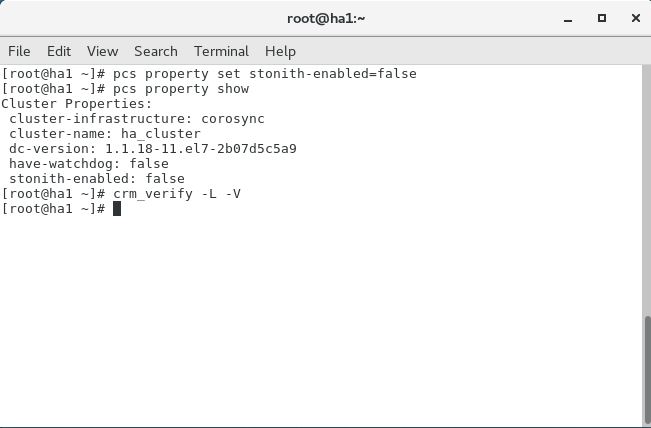Maximize the terminal window
The height and width of the screenshot is (428, 651).
602,18
